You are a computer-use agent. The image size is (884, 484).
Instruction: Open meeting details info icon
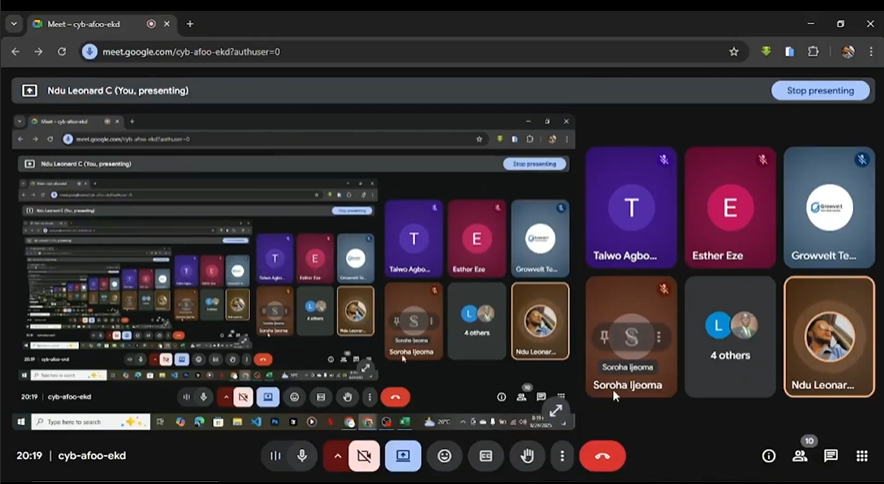point(769,456)
